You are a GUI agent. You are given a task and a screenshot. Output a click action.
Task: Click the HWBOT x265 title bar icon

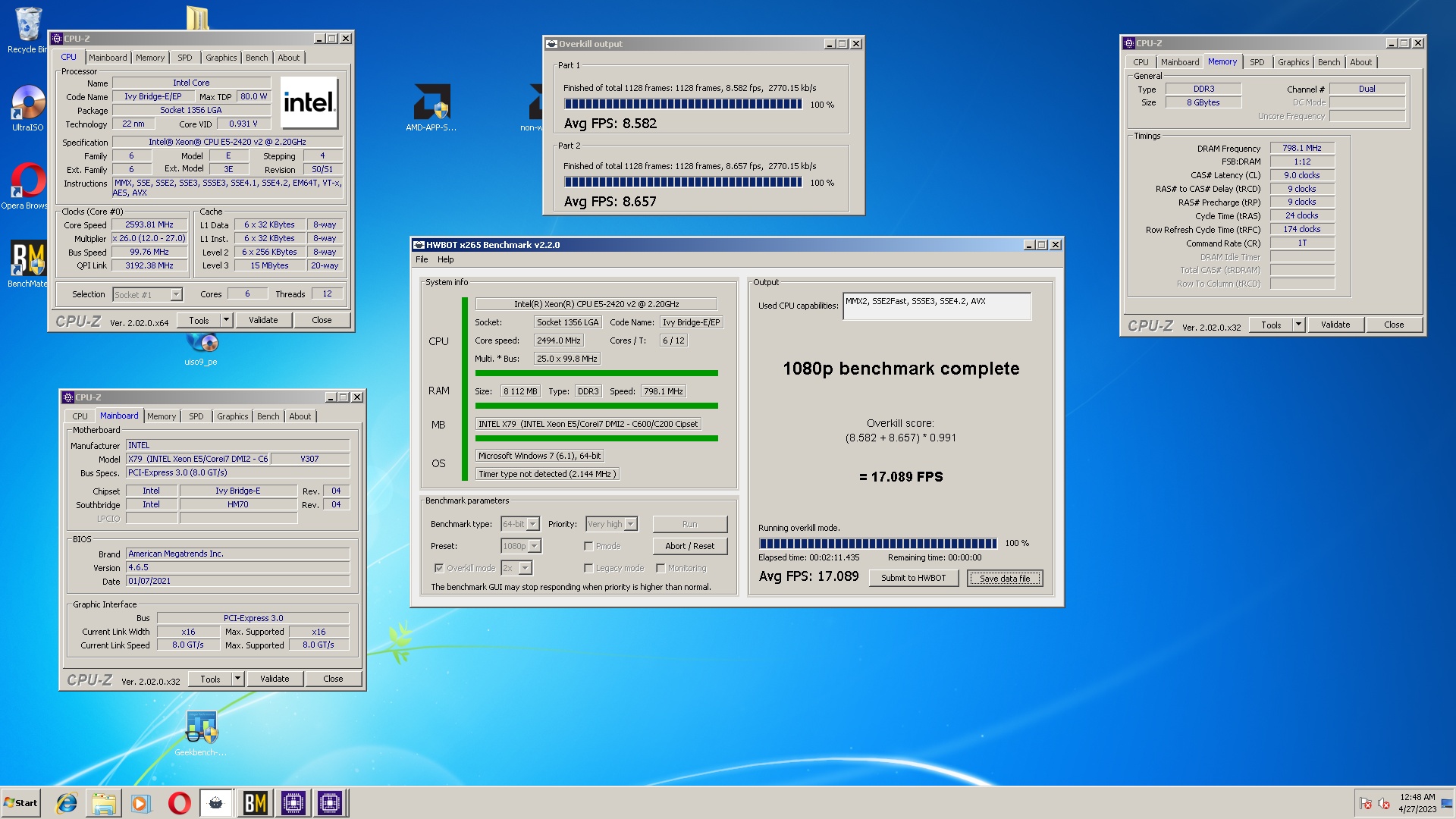point(419,245)
